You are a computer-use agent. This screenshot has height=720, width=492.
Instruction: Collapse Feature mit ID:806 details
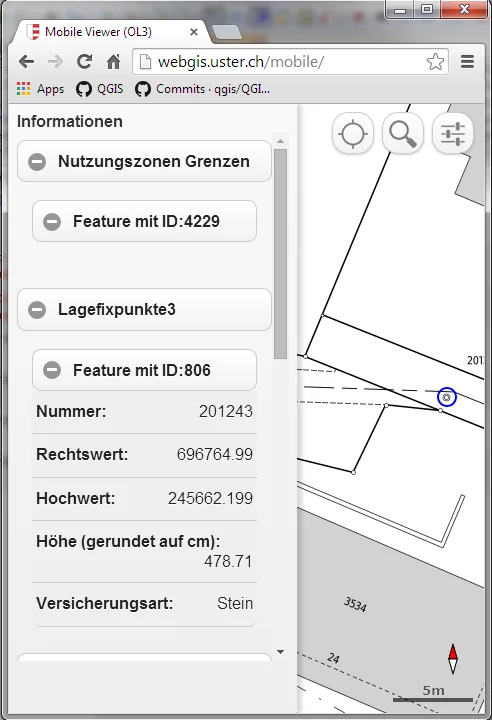point(144,370)
